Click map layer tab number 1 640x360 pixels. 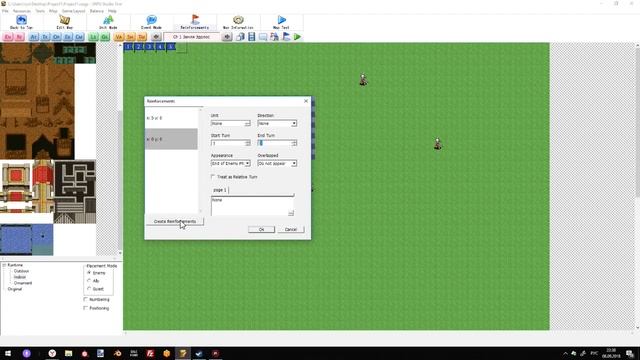pyautogui.click(x=129, y=47)
